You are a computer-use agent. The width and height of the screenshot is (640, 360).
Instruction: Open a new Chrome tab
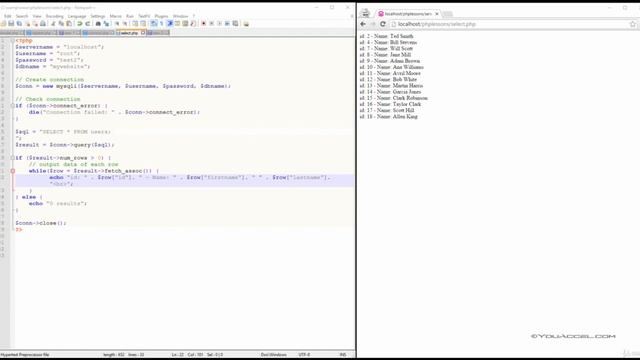click(x=448, y=14)
